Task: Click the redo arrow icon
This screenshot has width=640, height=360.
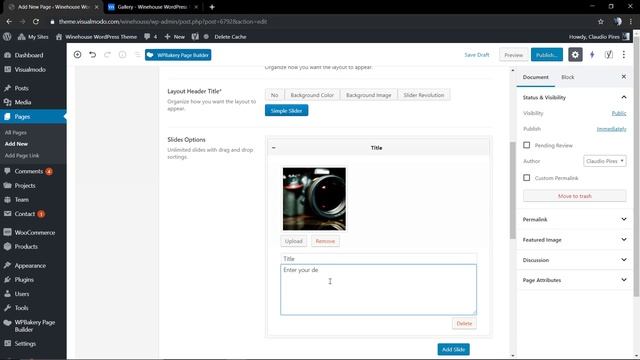Action: click(107, 55)
